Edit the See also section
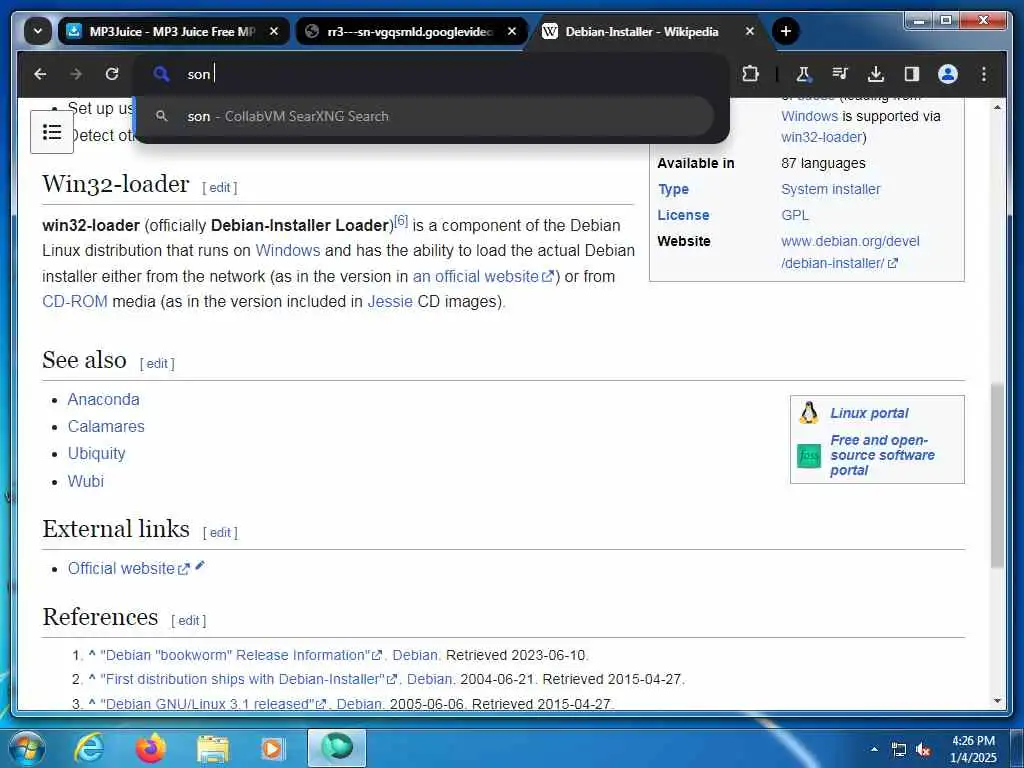Screen dimensions: 1024x768 pos(157,364)
